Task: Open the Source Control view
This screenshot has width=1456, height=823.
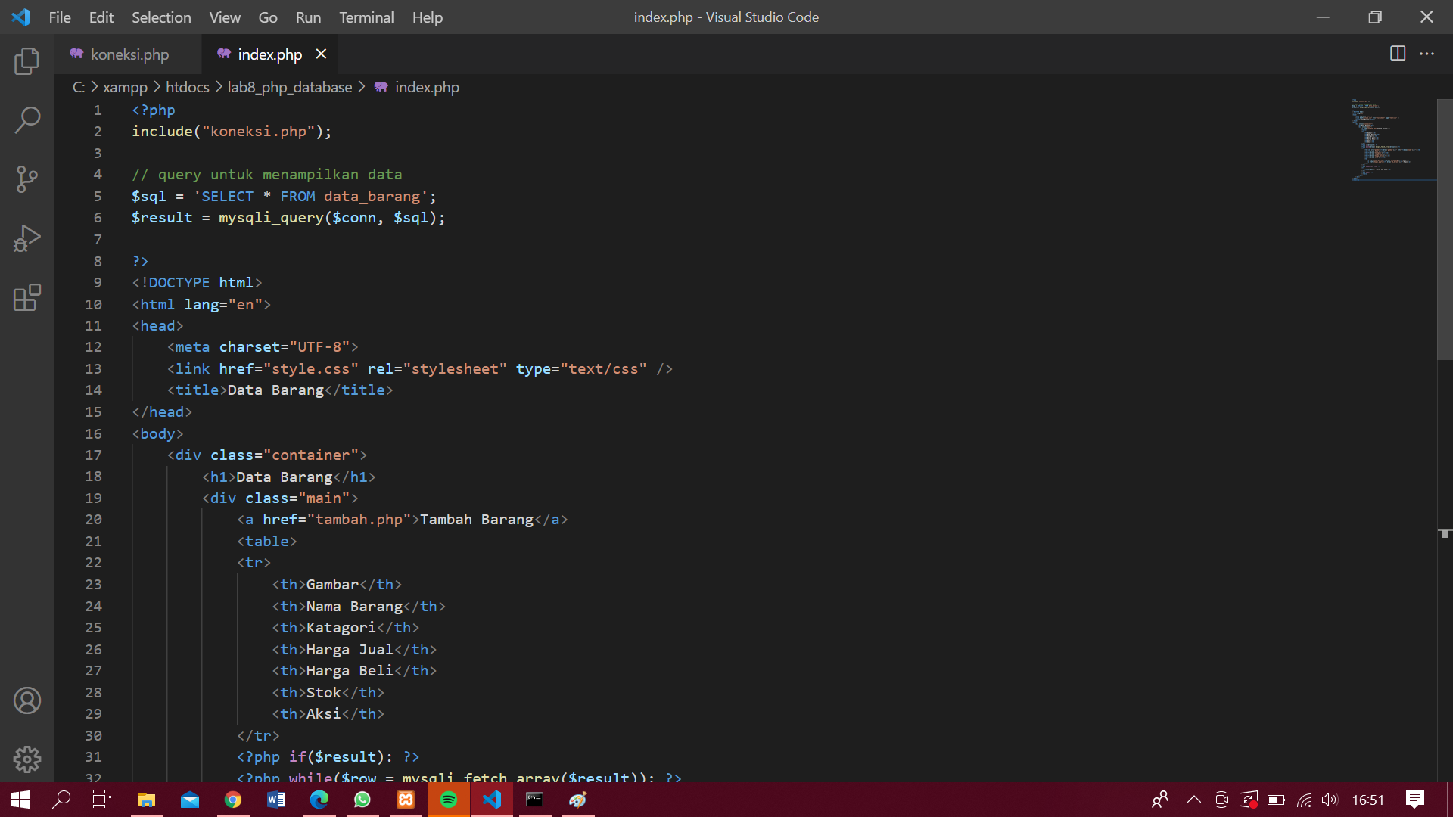Action: coord(27,179)
